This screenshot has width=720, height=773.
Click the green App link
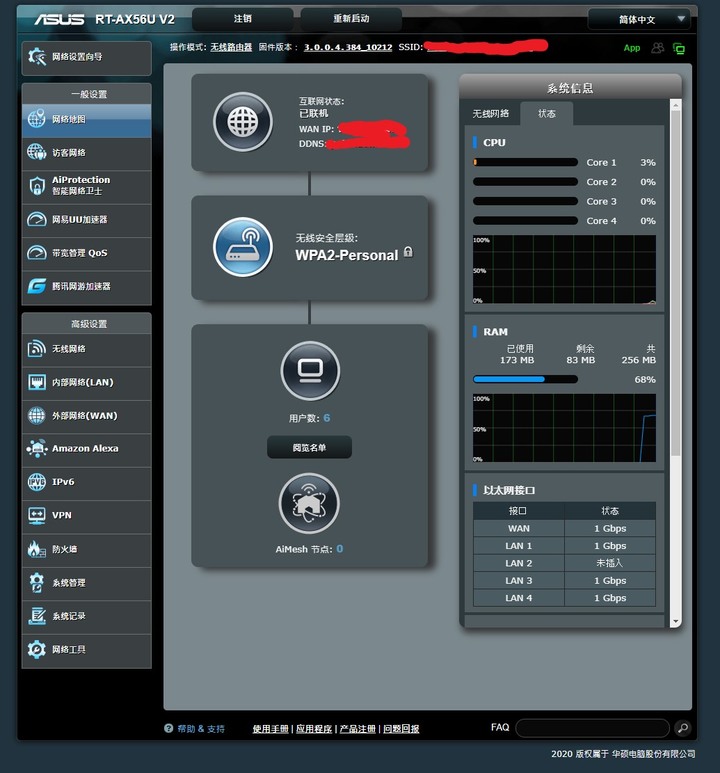click(x=632, y=48)
